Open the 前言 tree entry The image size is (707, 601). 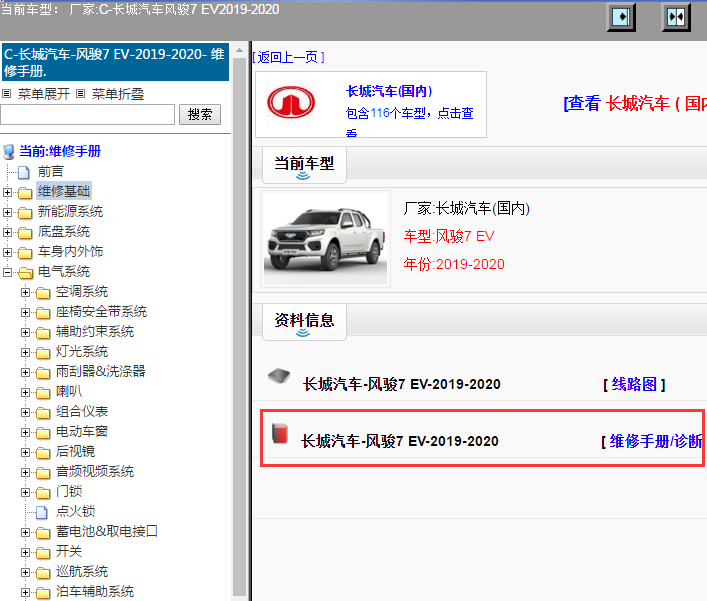[50, 171]
